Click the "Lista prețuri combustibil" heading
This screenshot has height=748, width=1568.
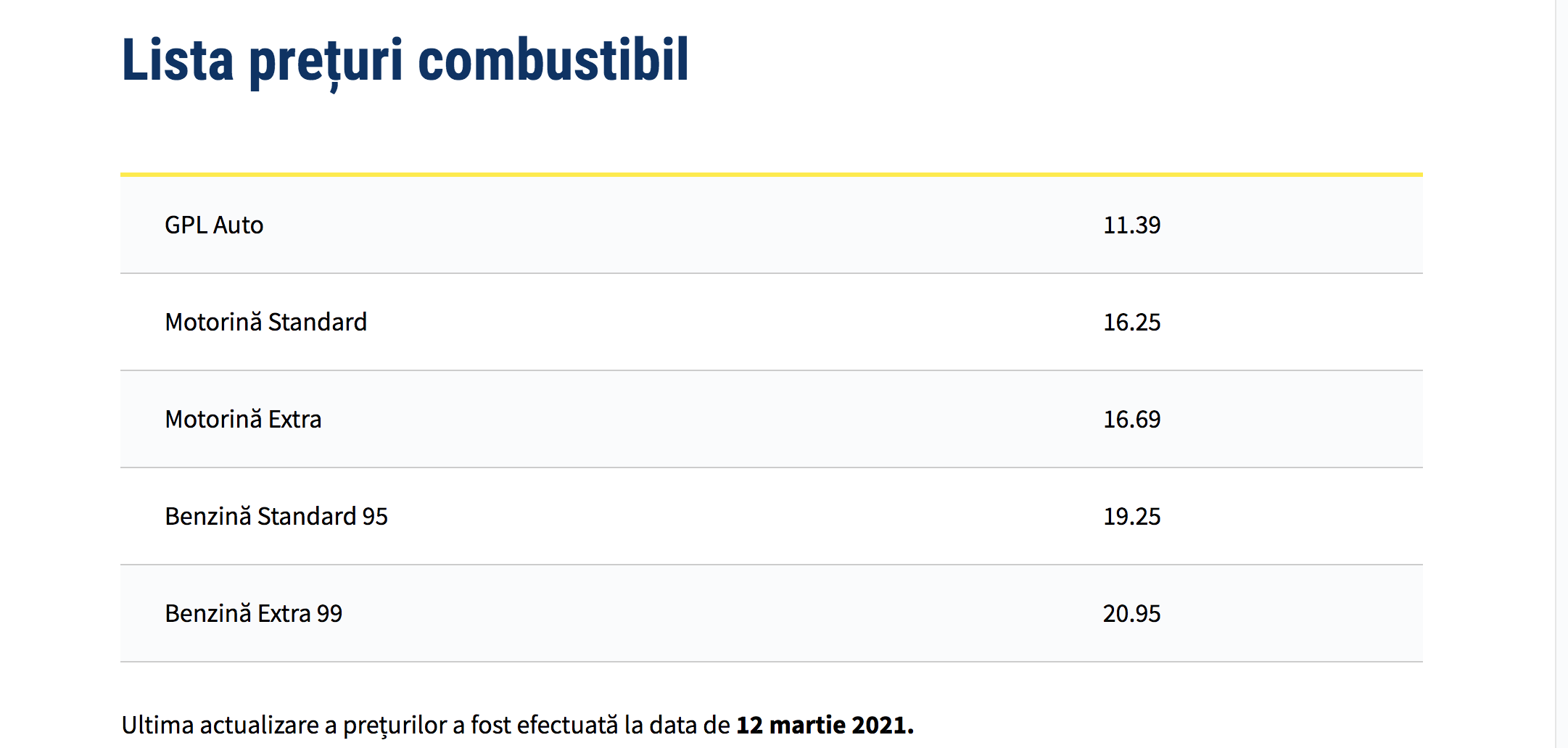405,61
